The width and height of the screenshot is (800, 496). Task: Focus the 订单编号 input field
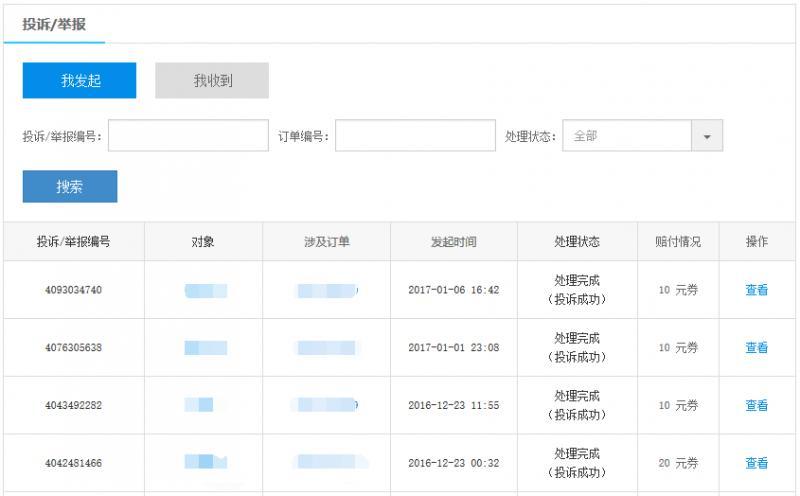pyautogui.click(x=415, y=135)
